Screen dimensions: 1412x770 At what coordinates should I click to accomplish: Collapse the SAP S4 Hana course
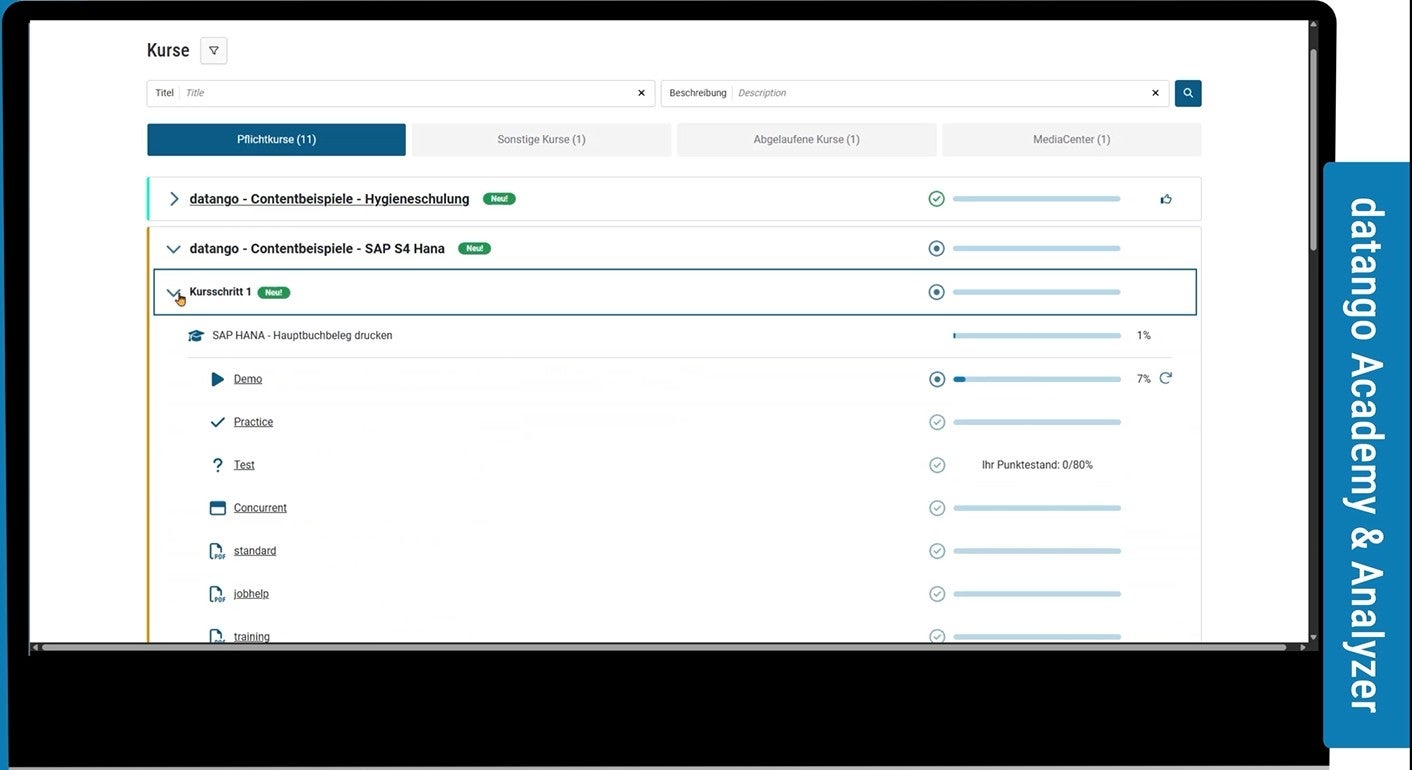click(x=174, y=249)
